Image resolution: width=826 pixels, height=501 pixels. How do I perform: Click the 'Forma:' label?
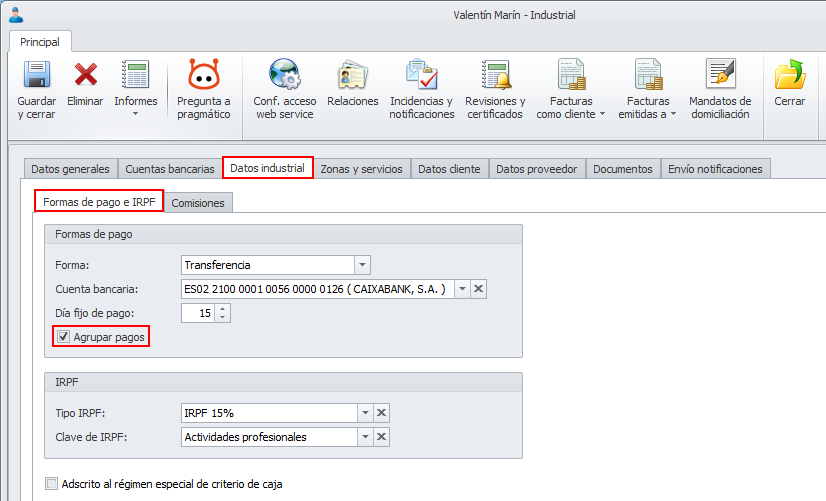[x=72, y=265]
